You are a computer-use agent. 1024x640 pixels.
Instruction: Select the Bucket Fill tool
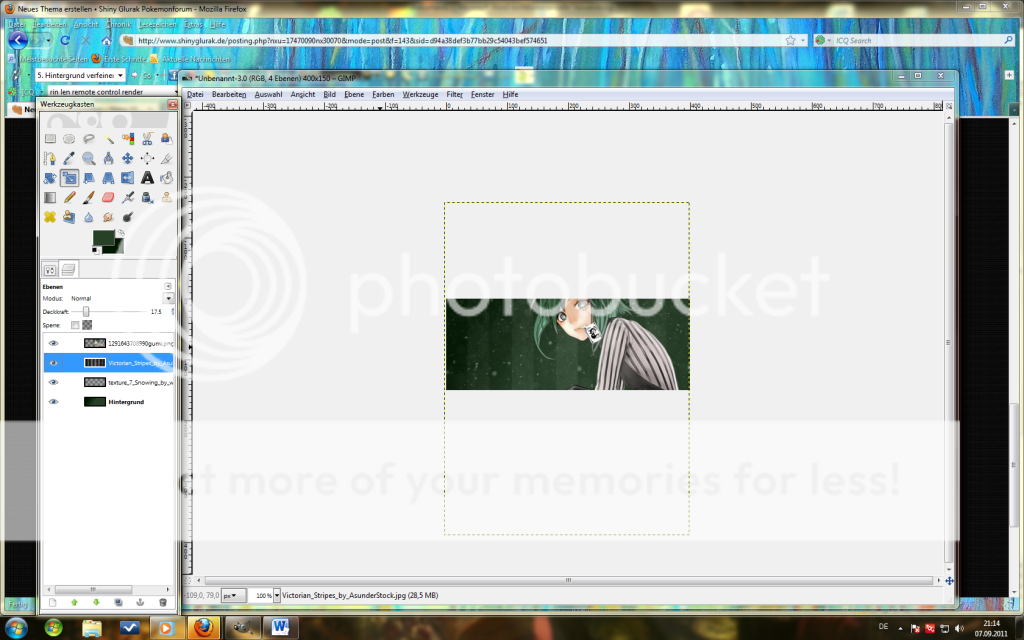coord(167,178)
